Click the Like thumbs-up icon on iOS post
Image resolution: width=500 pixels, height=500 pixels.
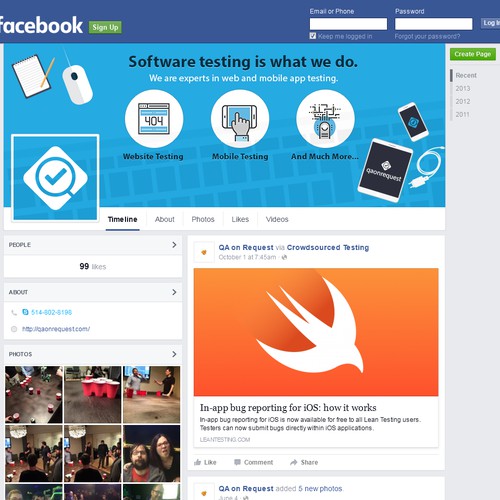click(198, 462)
